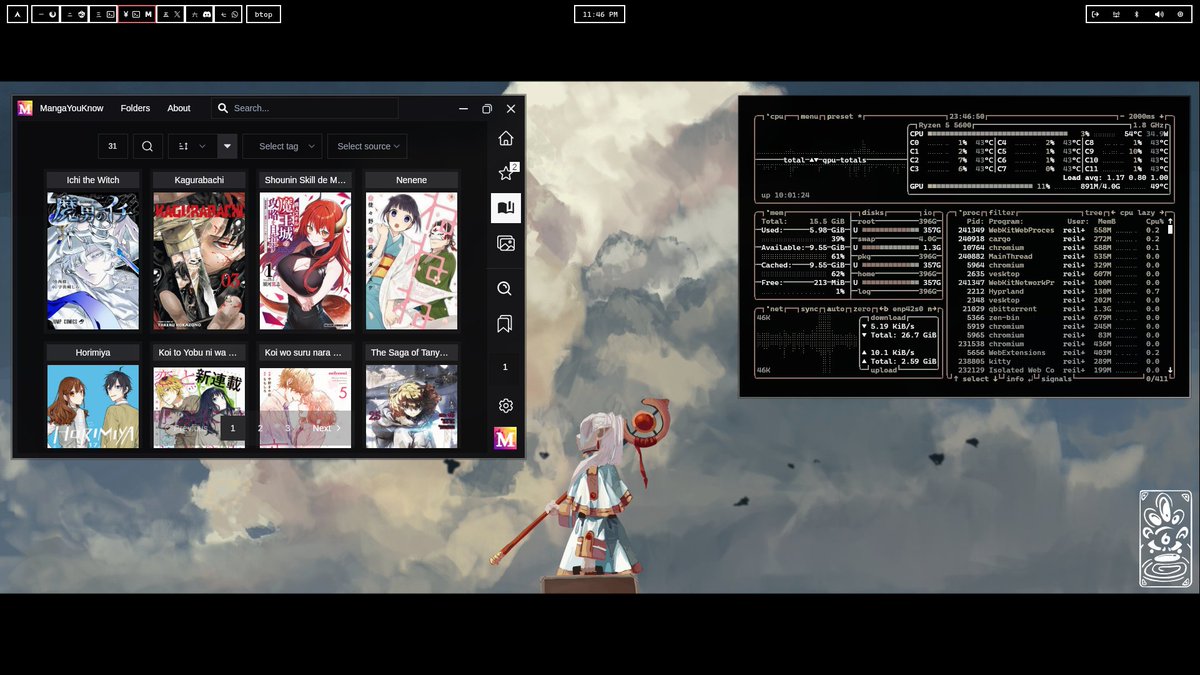Switch to the active terminal workspace in top bar

(137, 14)
